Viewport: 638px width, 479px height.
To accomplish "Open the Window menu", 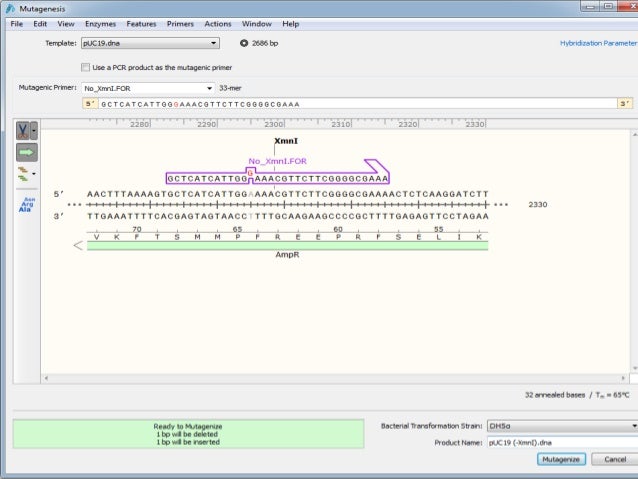I will [x=257, y=24].
